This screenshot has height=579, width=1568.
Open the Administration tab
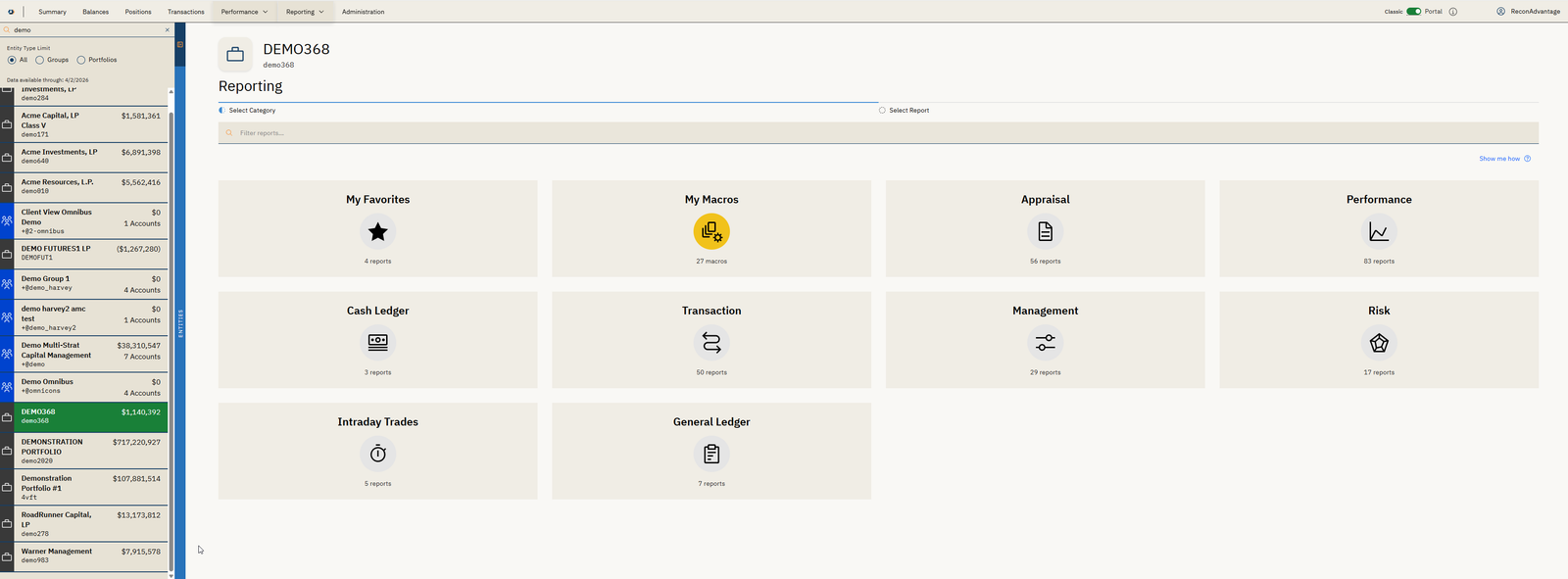pyautogui.click(x=363, y=12)
